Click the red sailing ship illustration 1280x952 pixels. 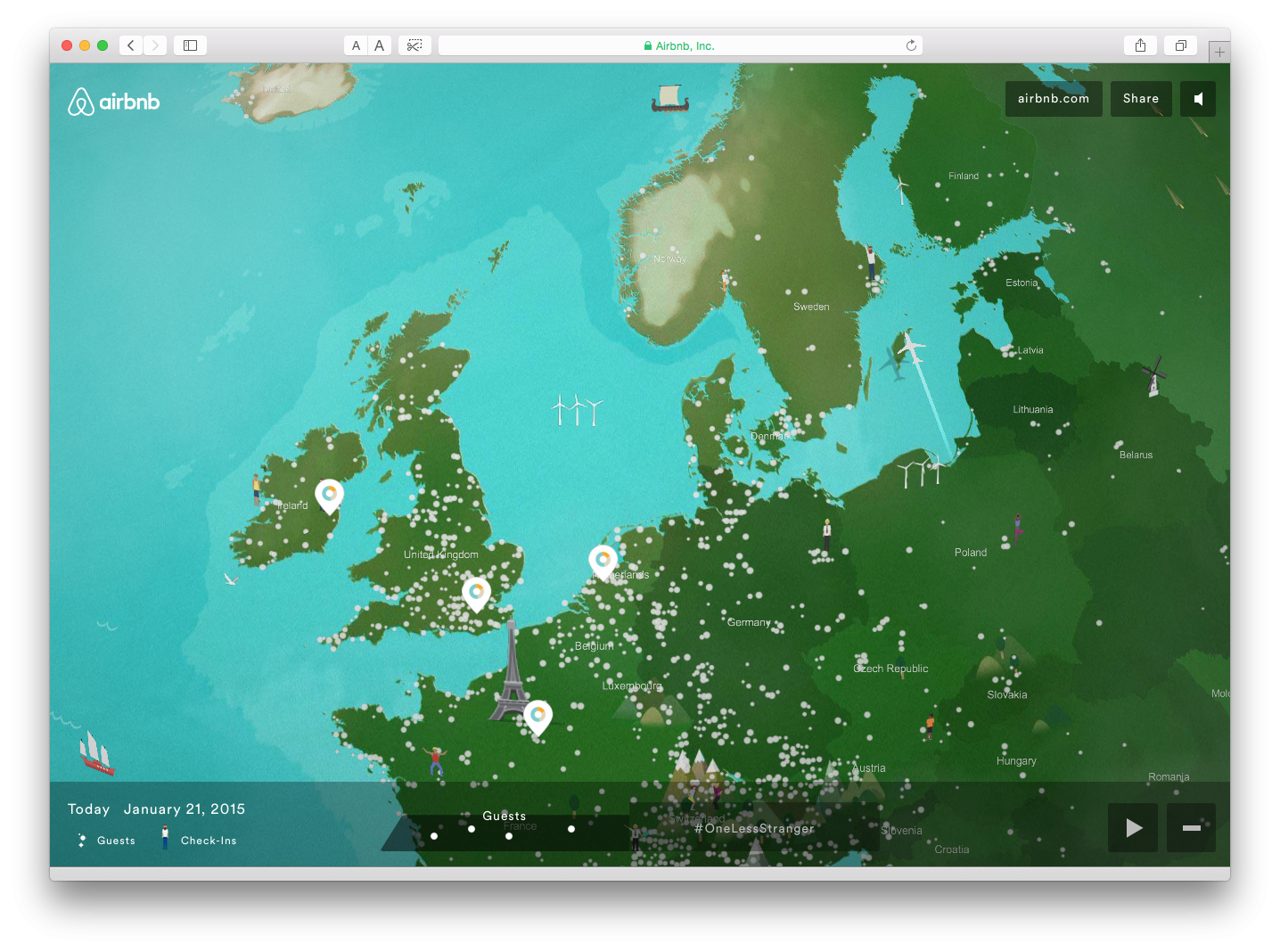click(x=95, y=753)
